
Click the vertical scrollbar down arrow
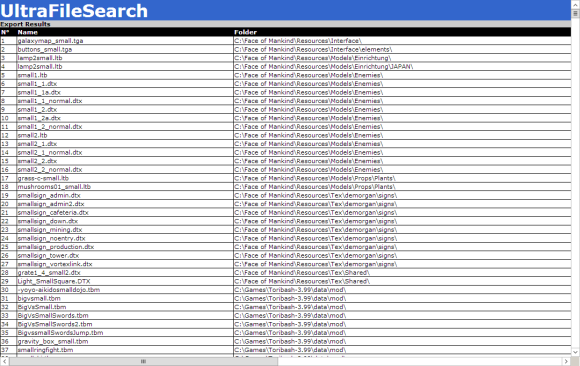pyautogui.click(x=575, y=352)
